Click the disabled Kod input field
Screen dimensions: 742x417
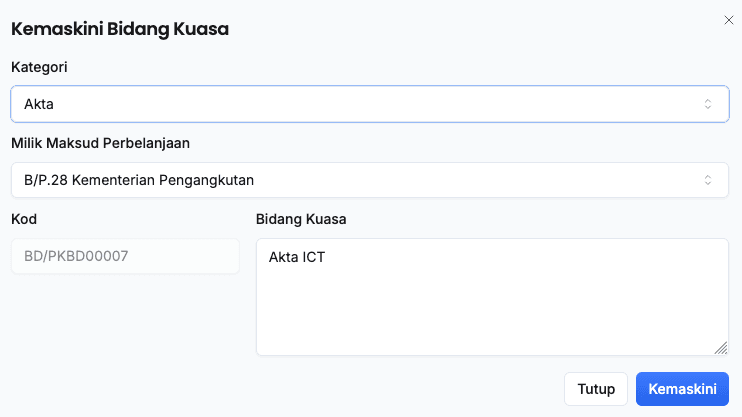pos(125,256)
